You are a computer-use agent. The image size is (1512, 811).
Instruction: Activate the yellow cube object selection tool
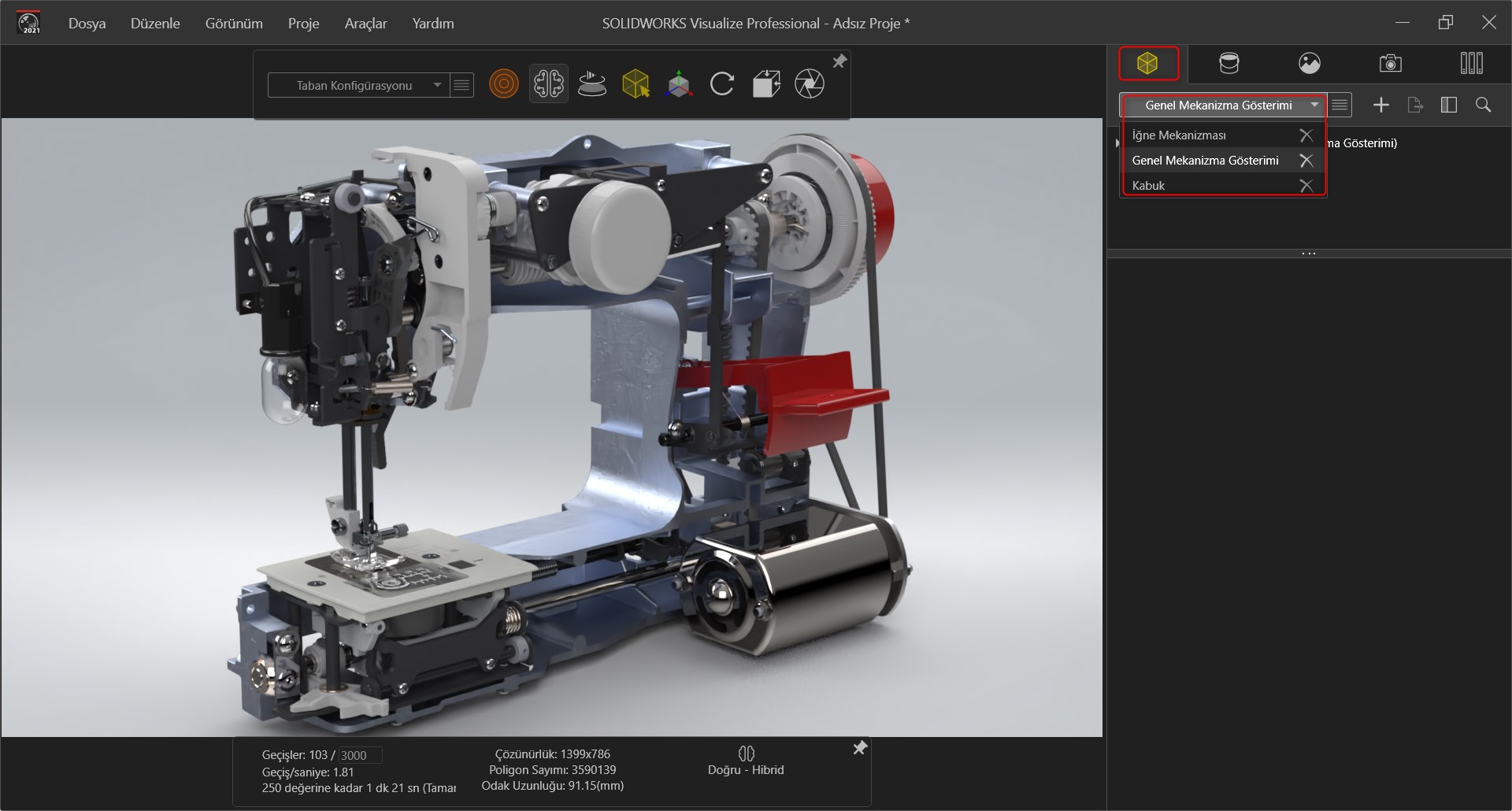(x=636, y=83)
